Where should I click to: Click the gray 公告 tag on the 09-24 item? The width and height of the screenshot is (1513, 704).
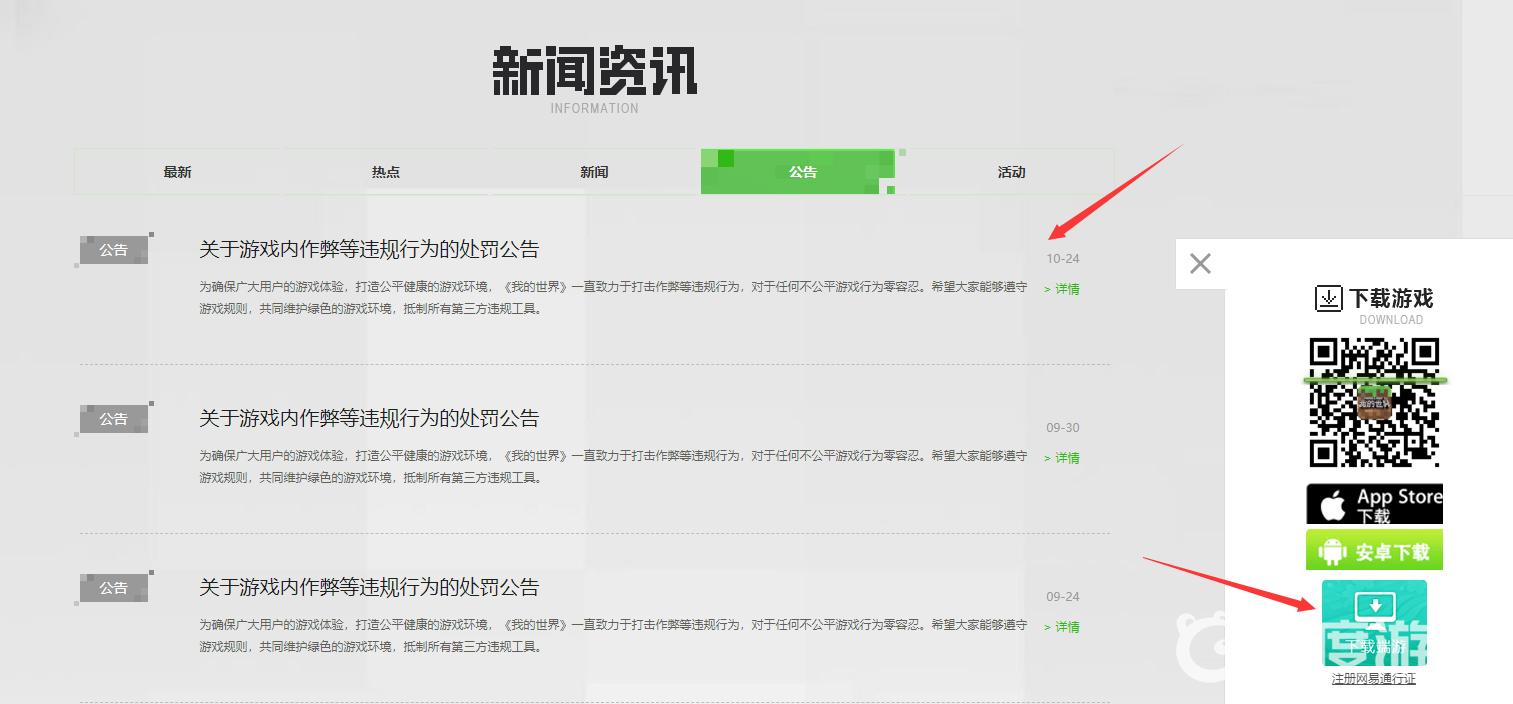point(114,588)
